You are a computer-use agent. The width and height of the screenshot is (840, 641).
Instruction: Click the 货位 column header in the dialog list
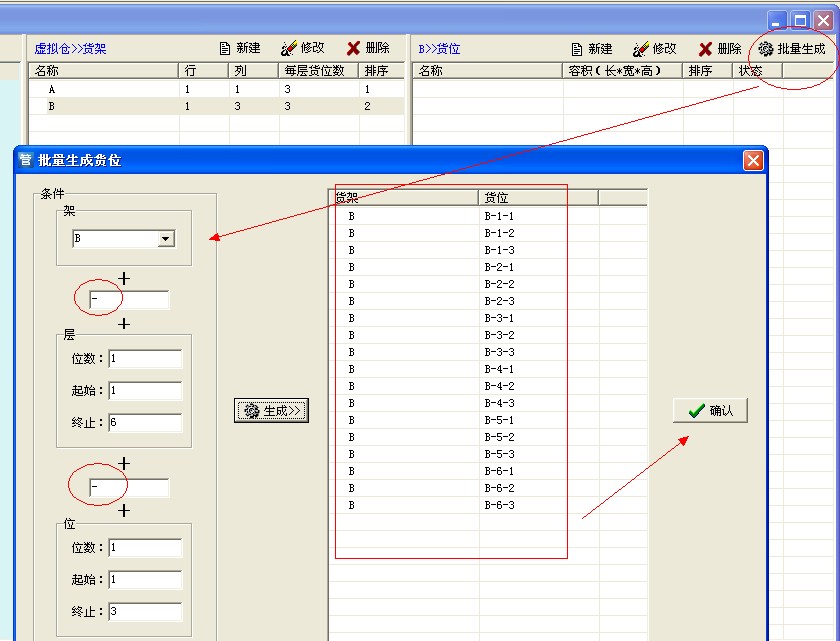click(538, 198)
